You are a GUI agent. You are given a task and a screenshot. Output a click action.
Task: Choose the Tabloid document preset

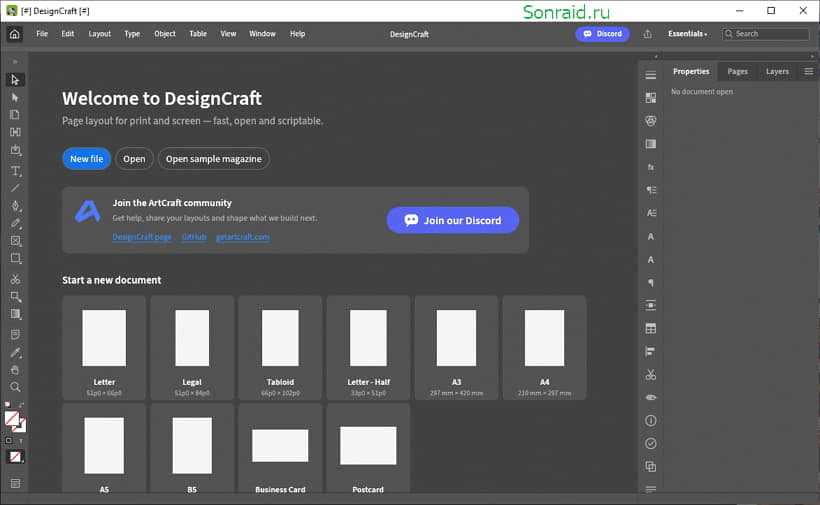(280, 348)
